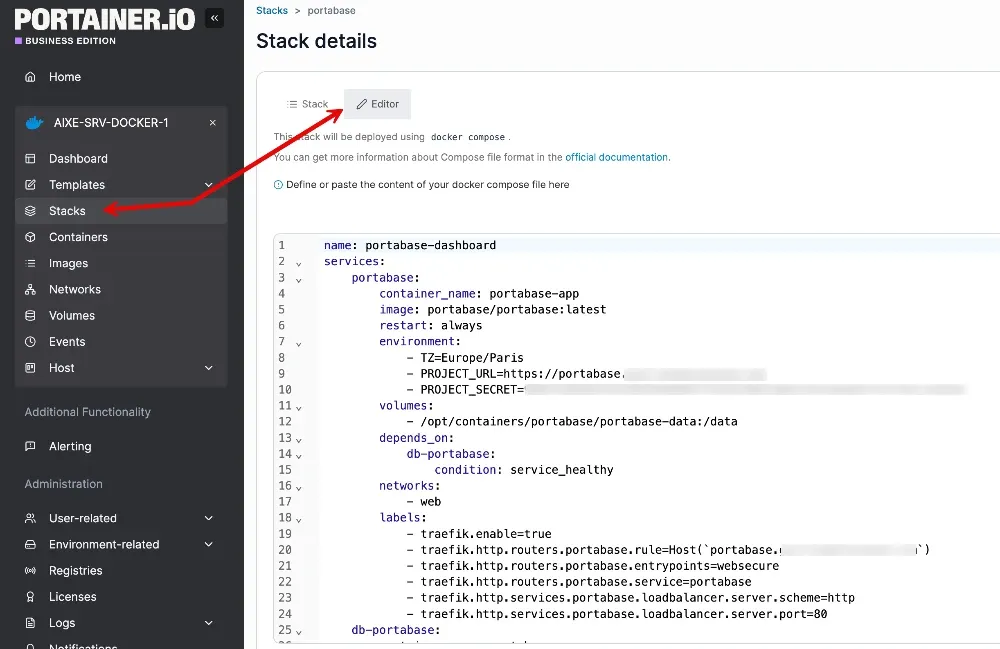The width and height of the screenshot is (1000, 649).
Task: Click line 1 name: portabase-dashboard in editor
Action: (x=409, y=245)
